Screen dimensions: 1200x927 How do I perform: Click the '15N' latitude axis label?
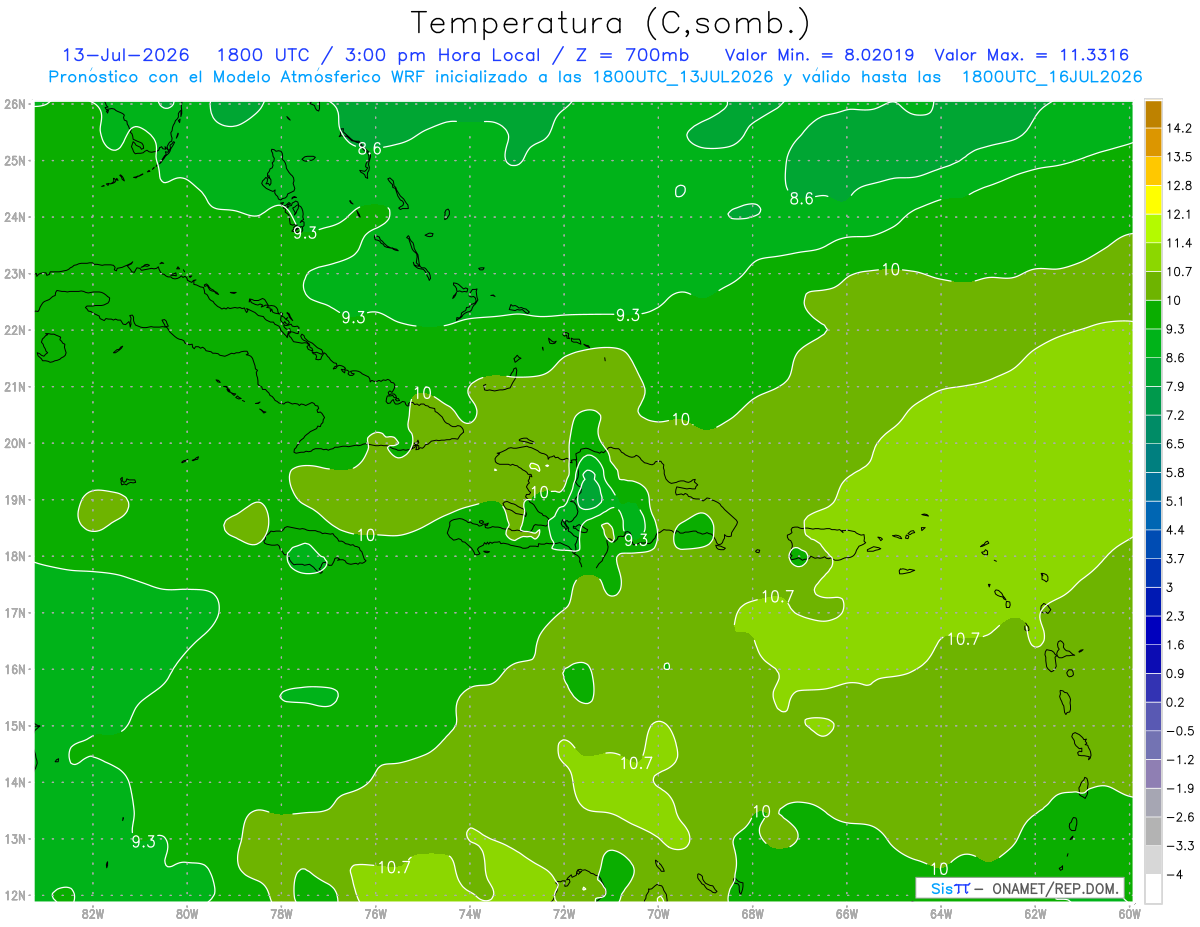(15, 727)
